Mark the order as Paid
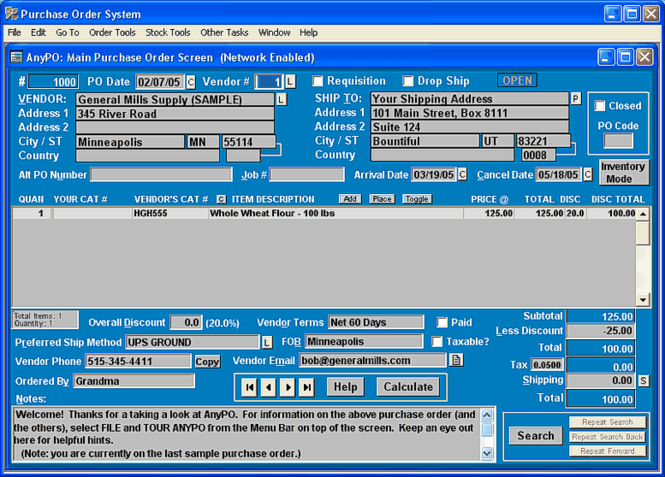Image resolution: width=665 pixels, height=477 pixels. pos(441,323)
